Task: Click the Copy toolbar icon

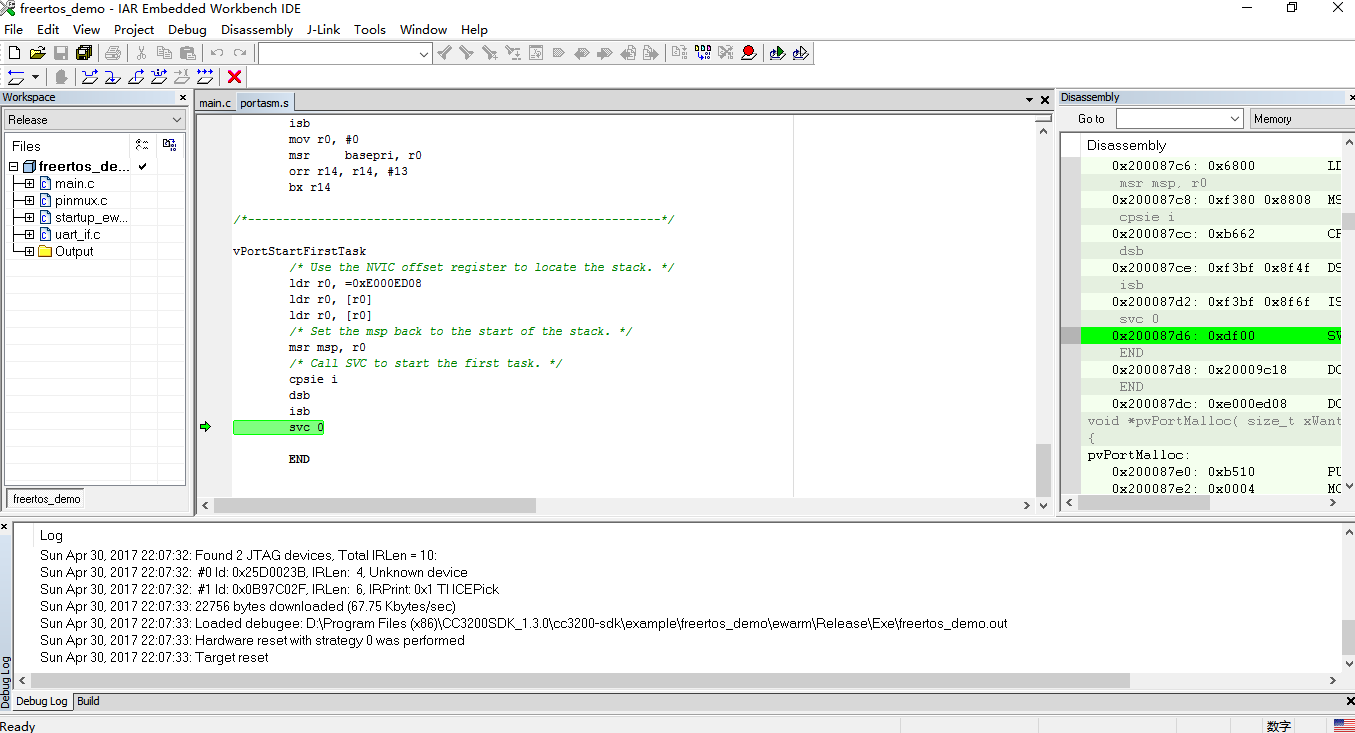Action: (x=164, y=53)
